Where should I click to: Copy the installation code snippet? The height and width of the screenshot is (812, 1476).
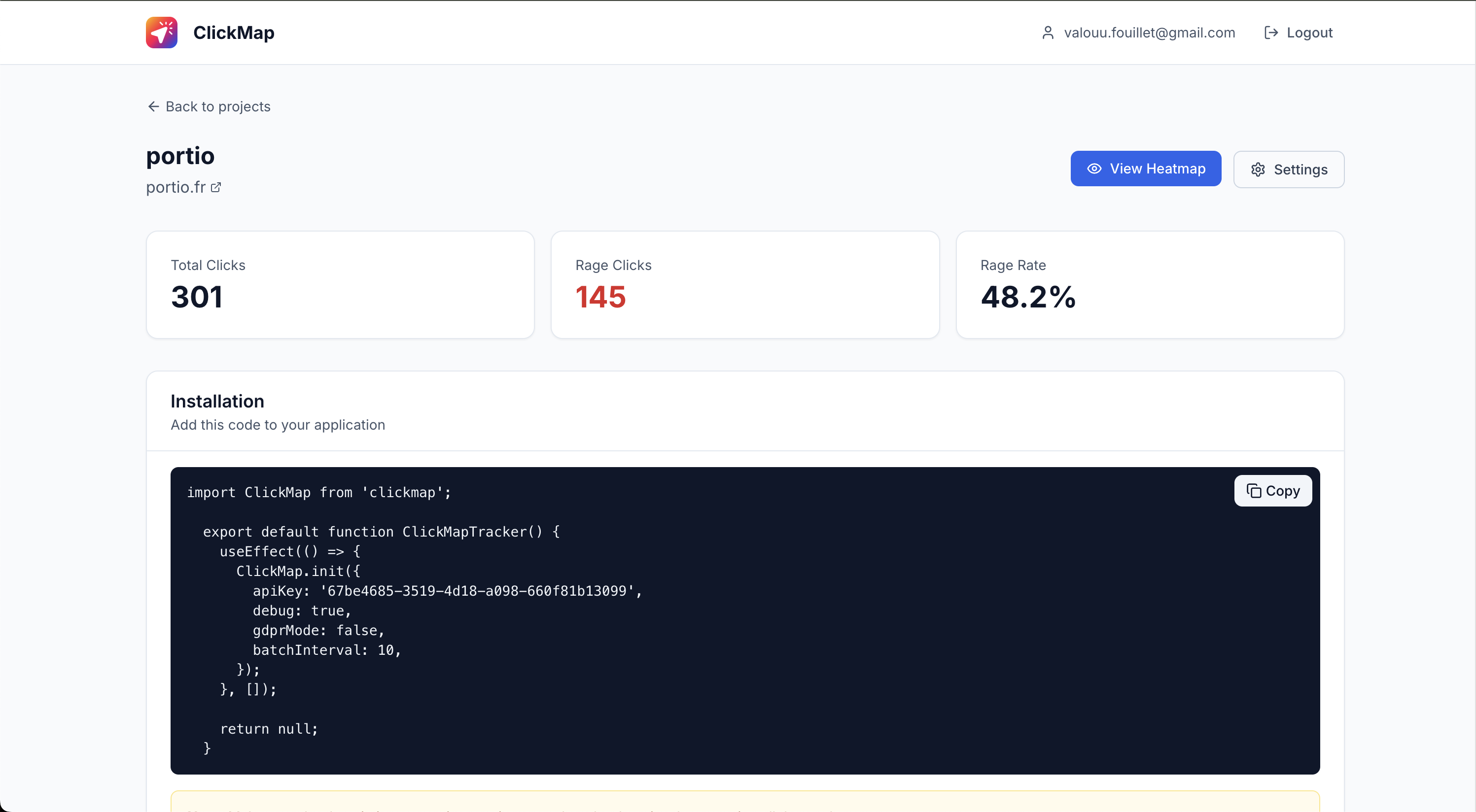[x=1272, y=491]
